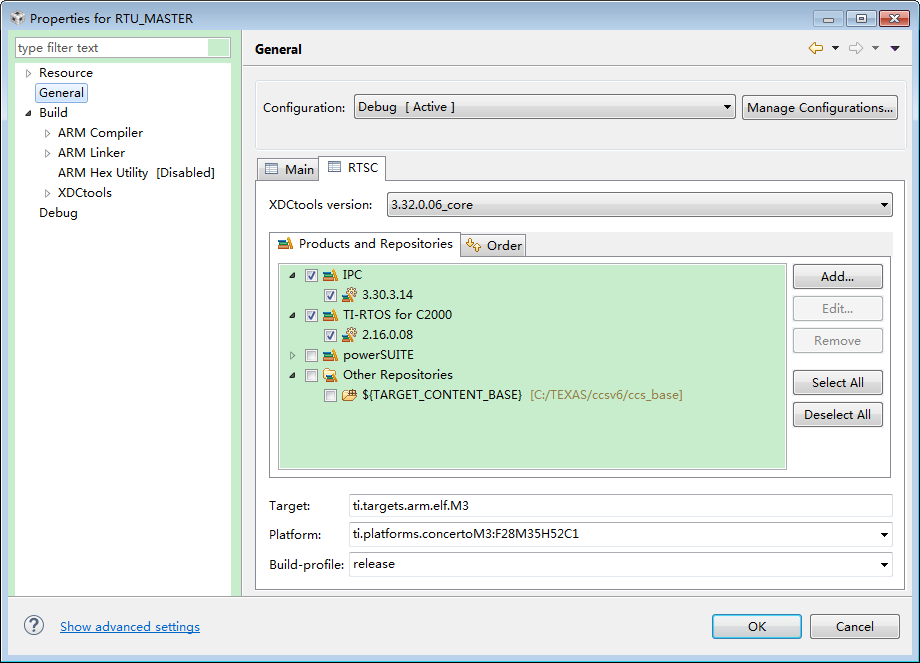The image size is (920, 663).
Task: Switch to the Order tab
Action: click(x=493, y=245)
